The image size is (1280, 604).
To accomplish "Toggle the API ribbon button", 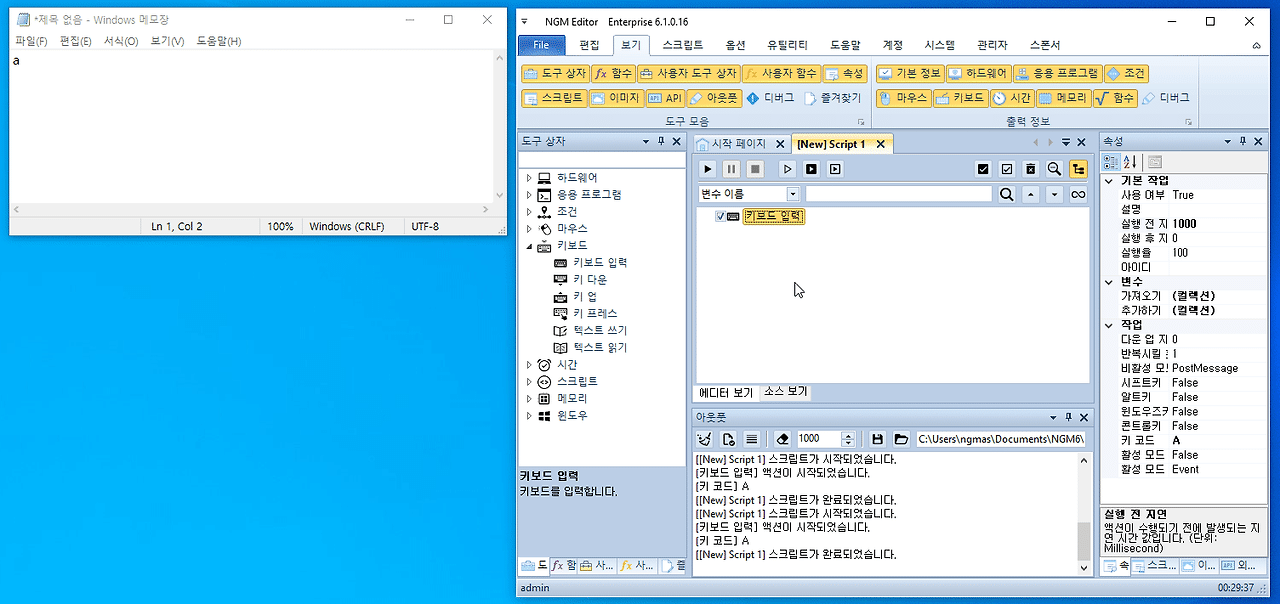I will click(665, 98).
